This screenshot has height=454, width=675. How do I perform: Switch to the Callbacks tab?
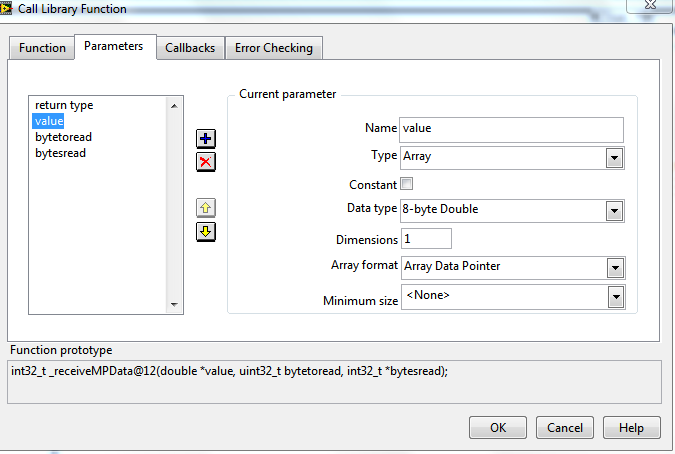[190, 48]
